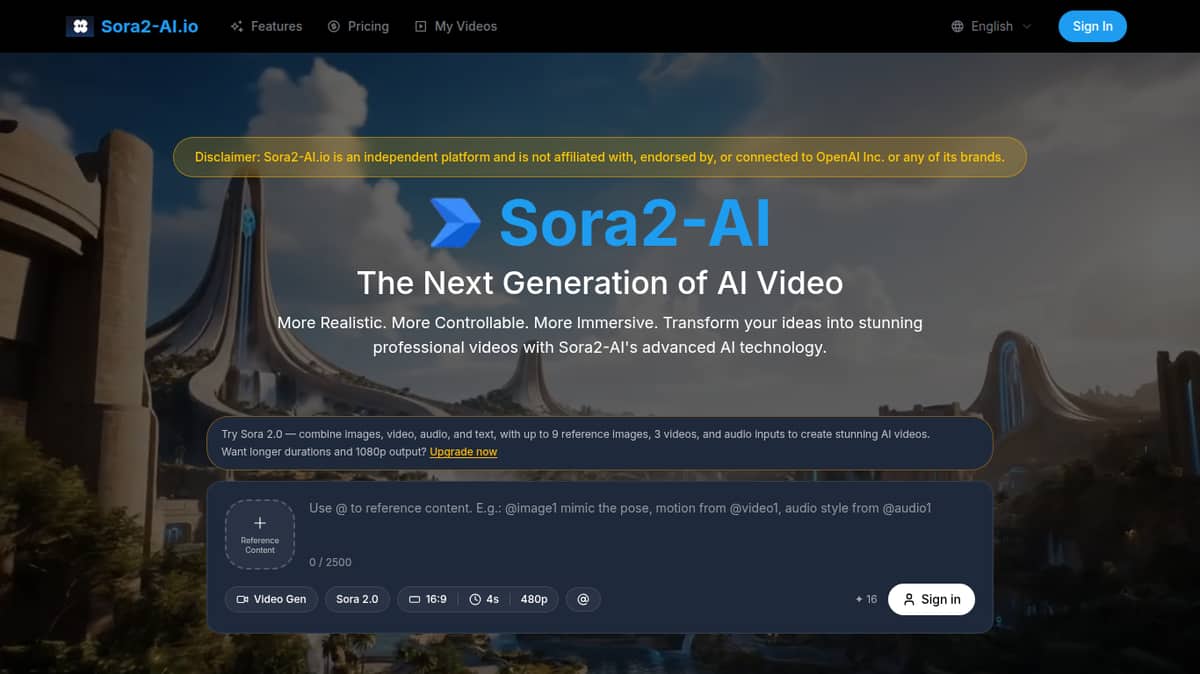Change the 16:9 aspect ratio setting
This screenshot has height=674, width=1200.
coord(428,599)
